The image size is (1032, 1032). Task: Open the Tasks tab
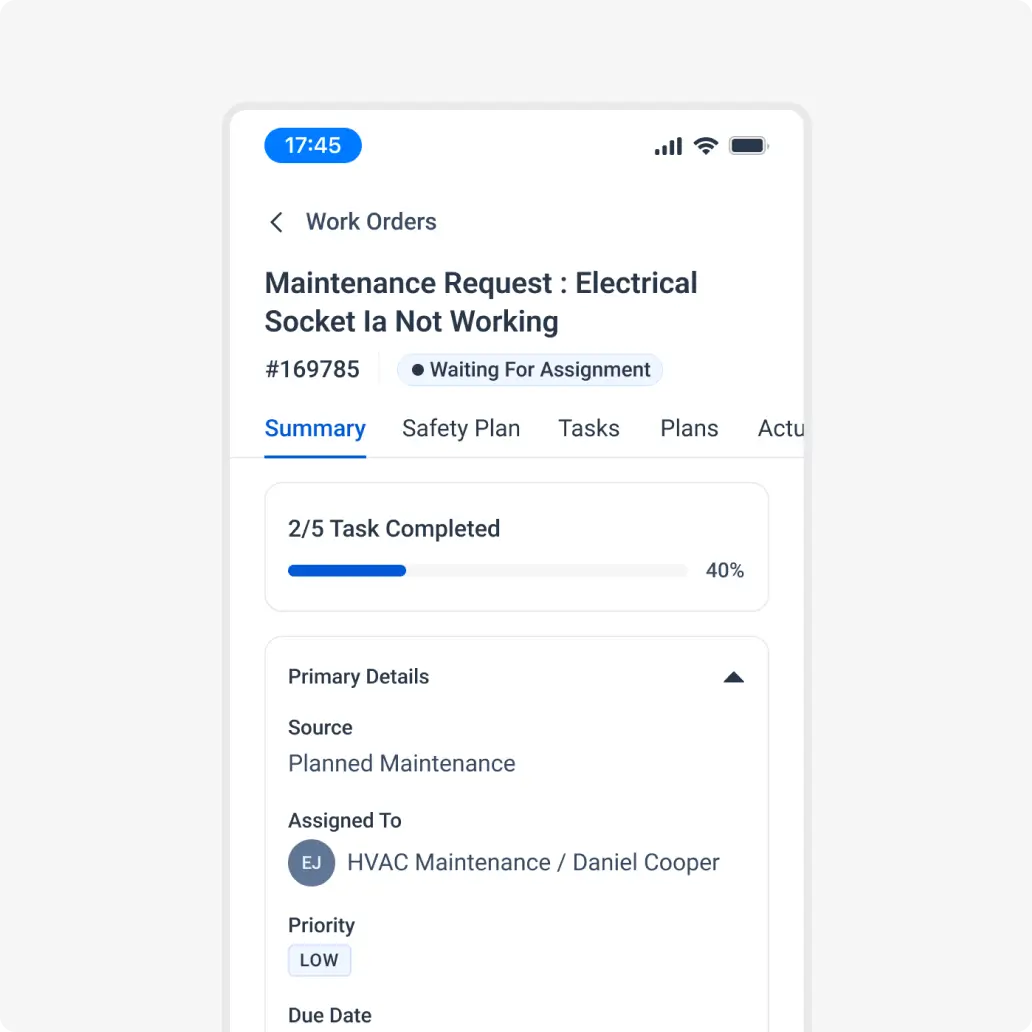589,428
